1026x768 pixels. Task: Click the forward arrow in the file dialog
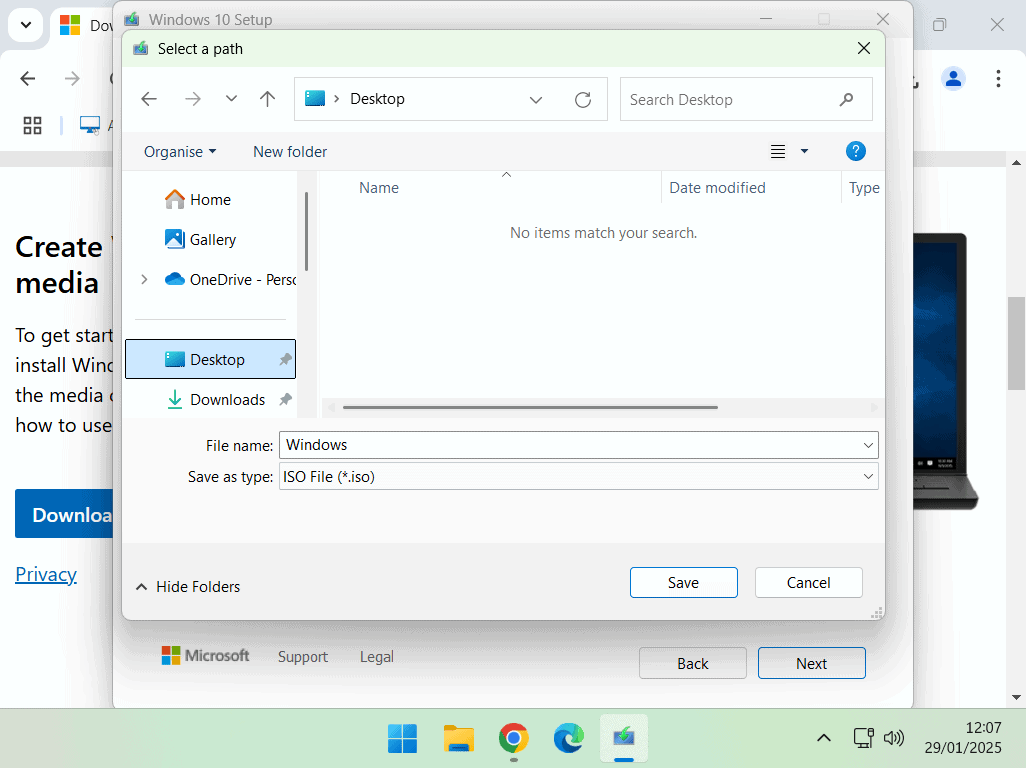tap(192, 99)
